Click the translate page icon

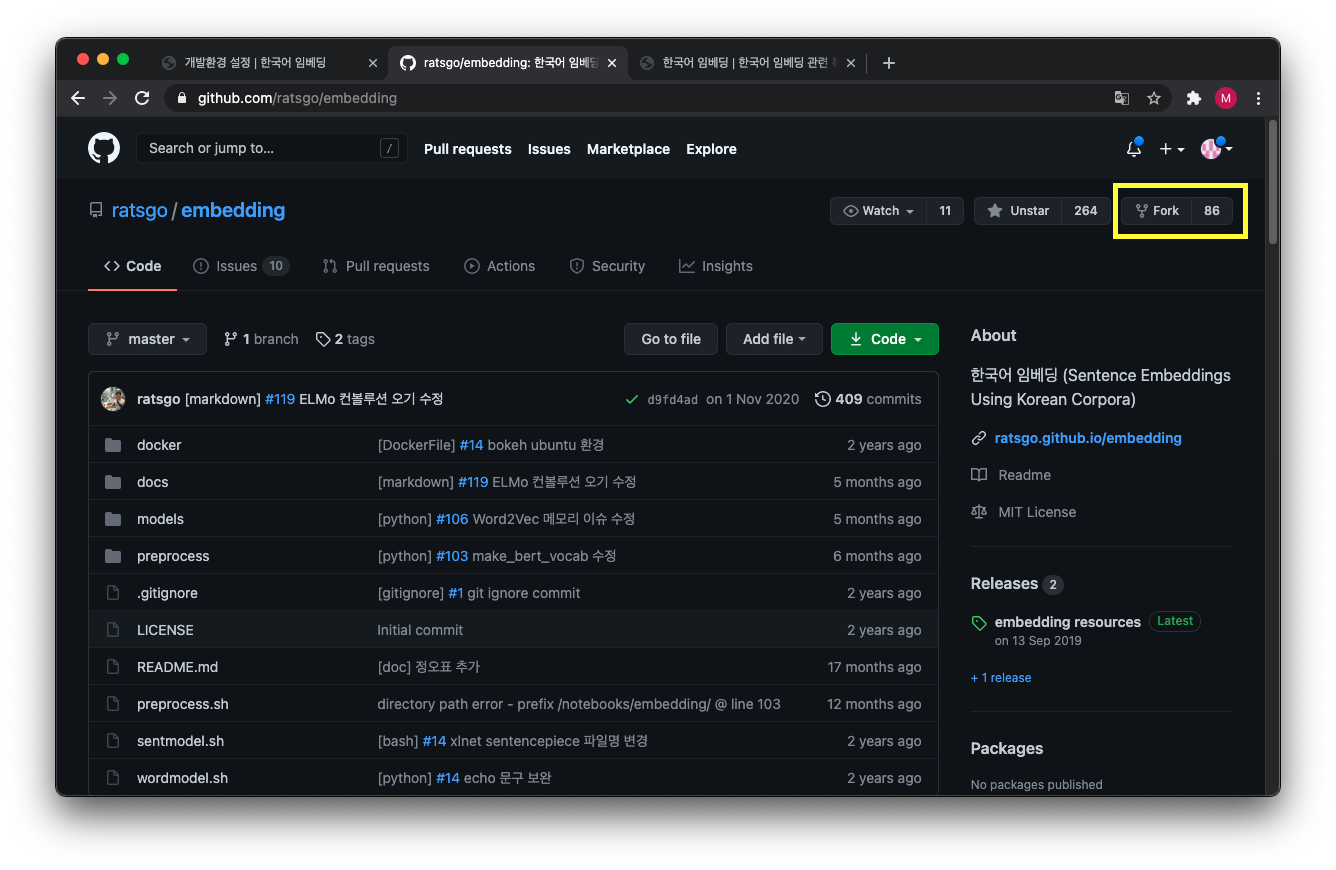tap(1122, 98)
